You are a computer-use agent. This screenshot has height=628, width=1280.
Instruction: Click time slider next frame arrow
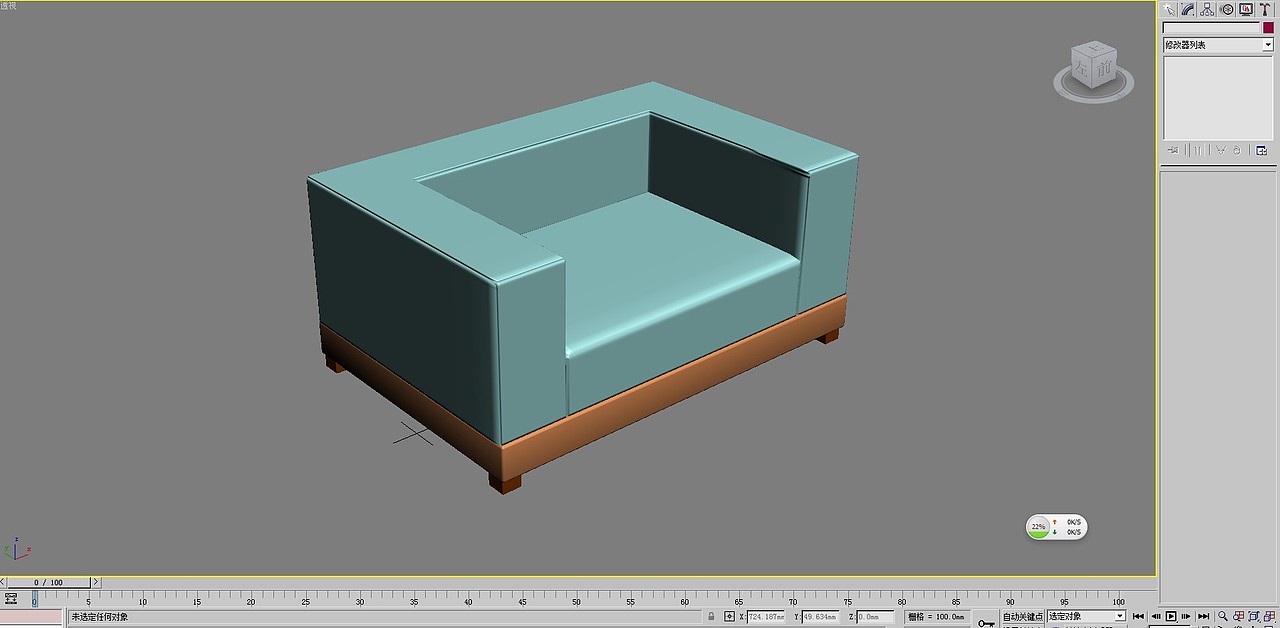pyautogui.click(x=96, y=582)
